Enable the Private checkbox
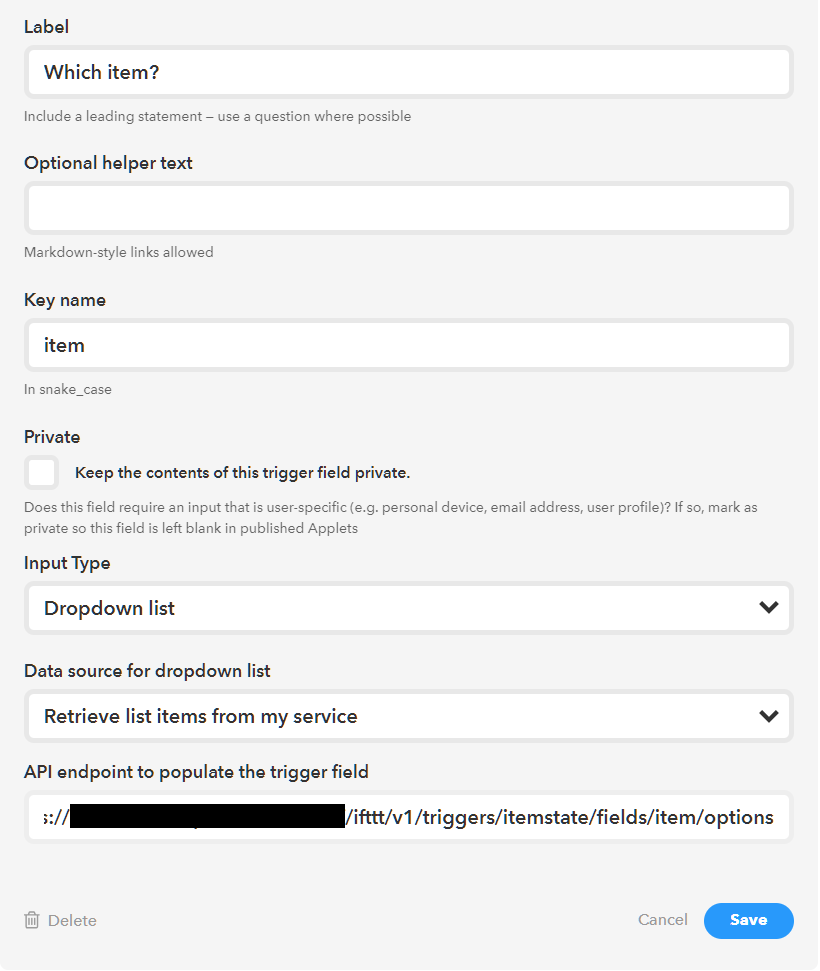Image resolution: width=820 pixels, height=971 pixels. tap(42, 472)
